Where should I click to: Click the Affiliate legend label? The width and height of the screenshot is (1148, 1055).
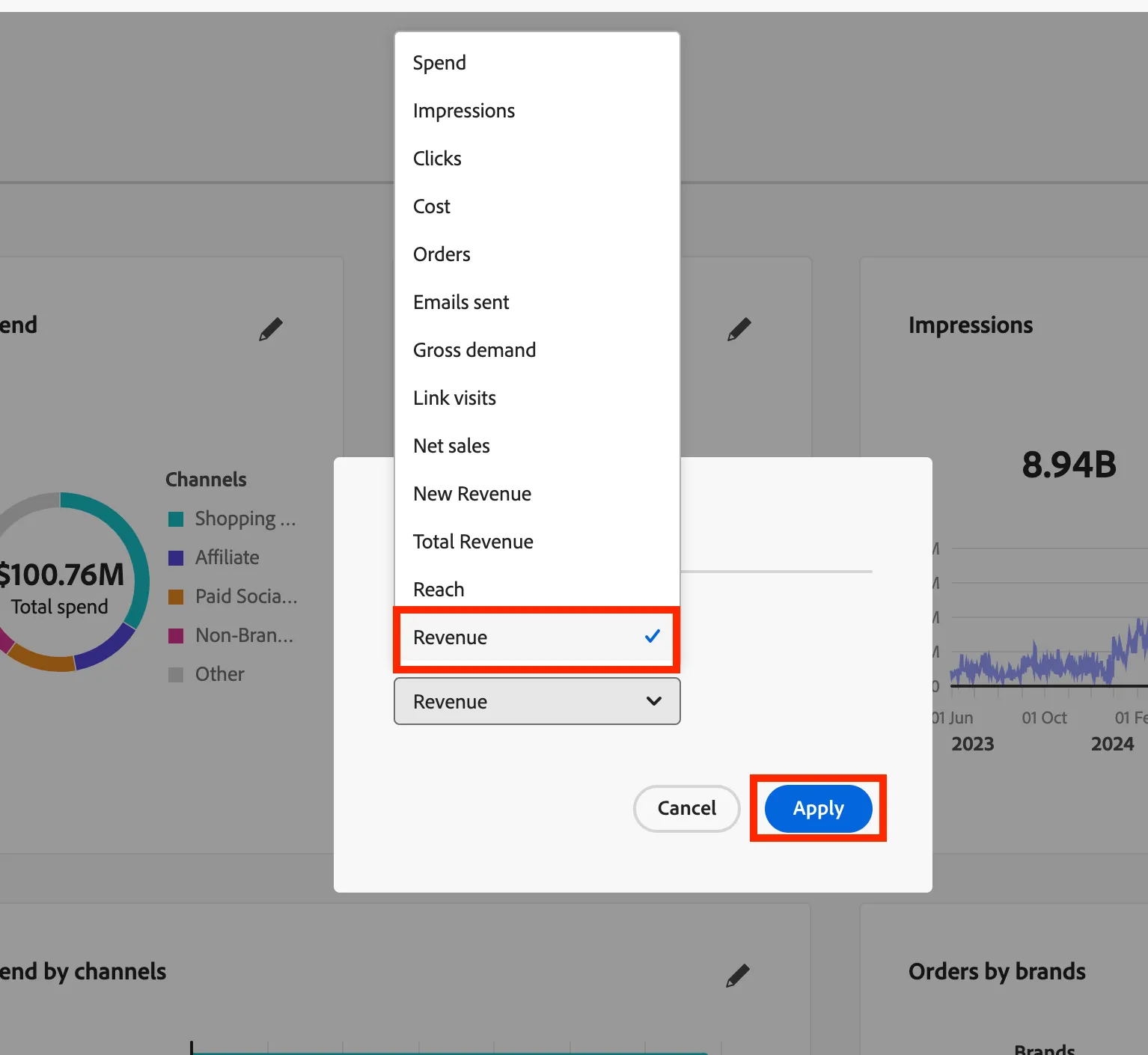coord(228,557)
